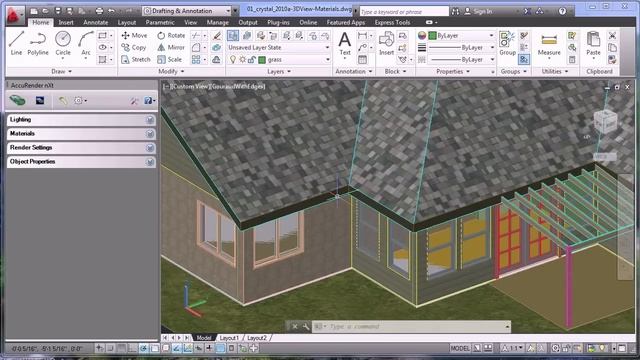
Task: Click the command line wrench customize icon
Action: (306, 327)
